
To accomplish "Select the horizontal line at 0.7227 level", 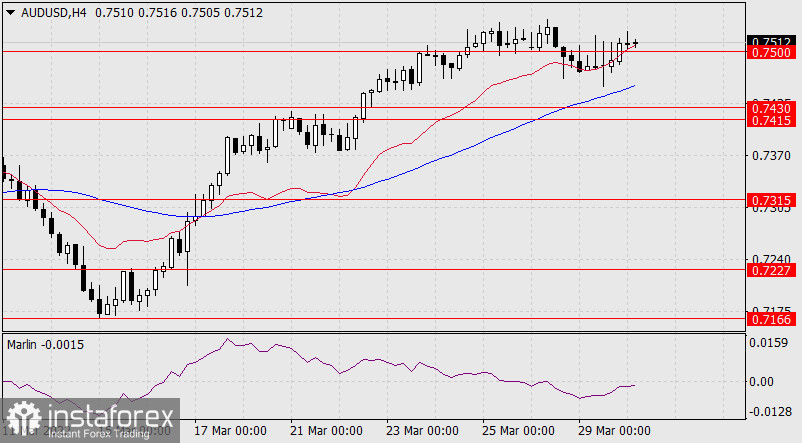I will coord(373,270).
